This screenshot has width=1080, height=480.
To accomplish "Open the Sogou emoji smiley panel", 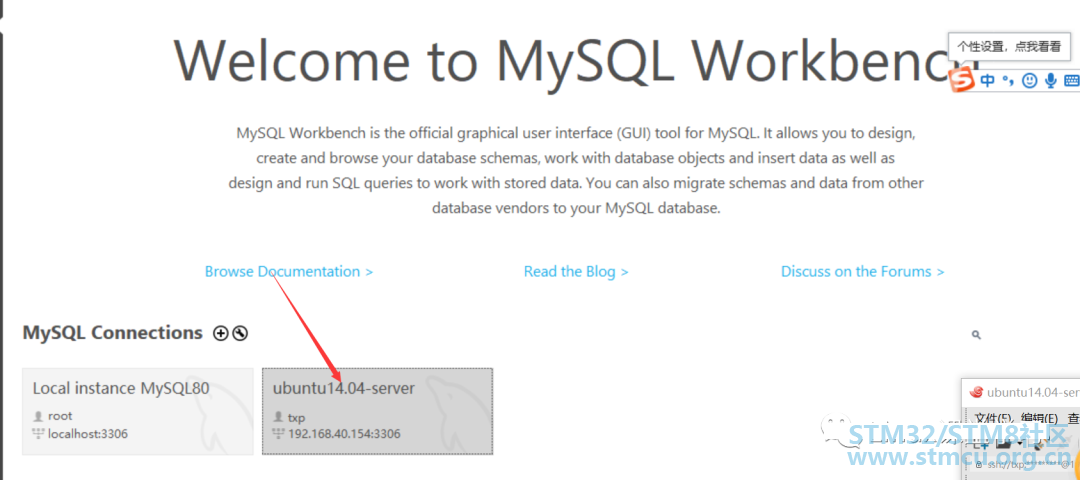I will tap(1029, 81).
